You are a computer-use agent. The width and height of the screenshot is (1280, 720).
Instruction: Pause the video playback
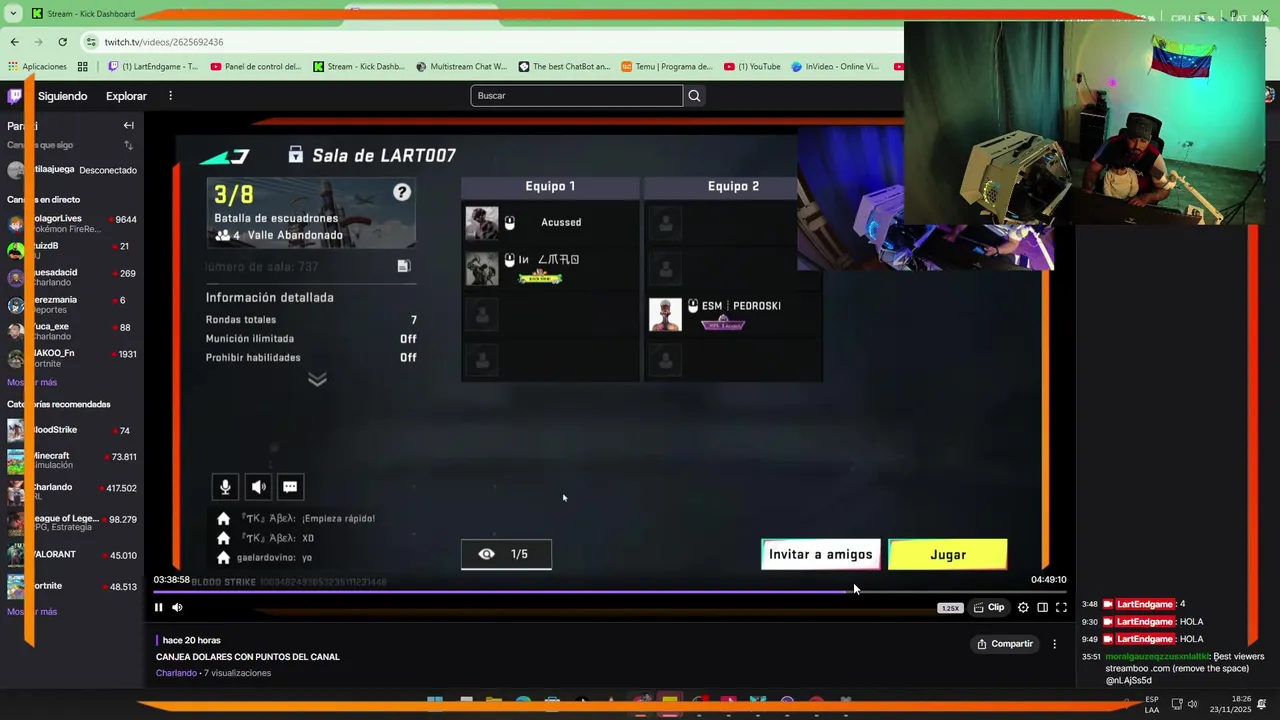tap(158, 607)
